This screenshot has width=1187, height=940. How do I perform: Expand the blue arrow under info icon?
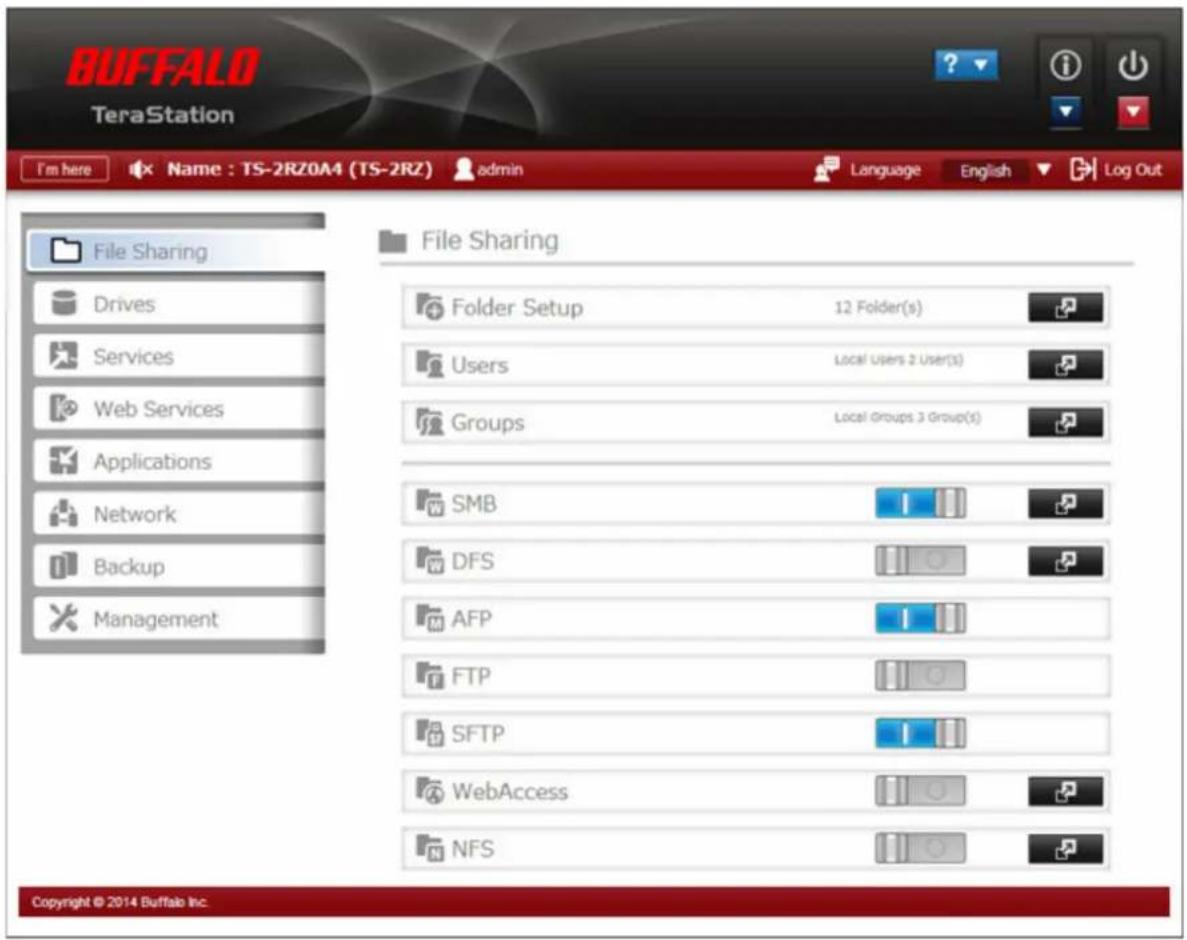(1065, 112)
